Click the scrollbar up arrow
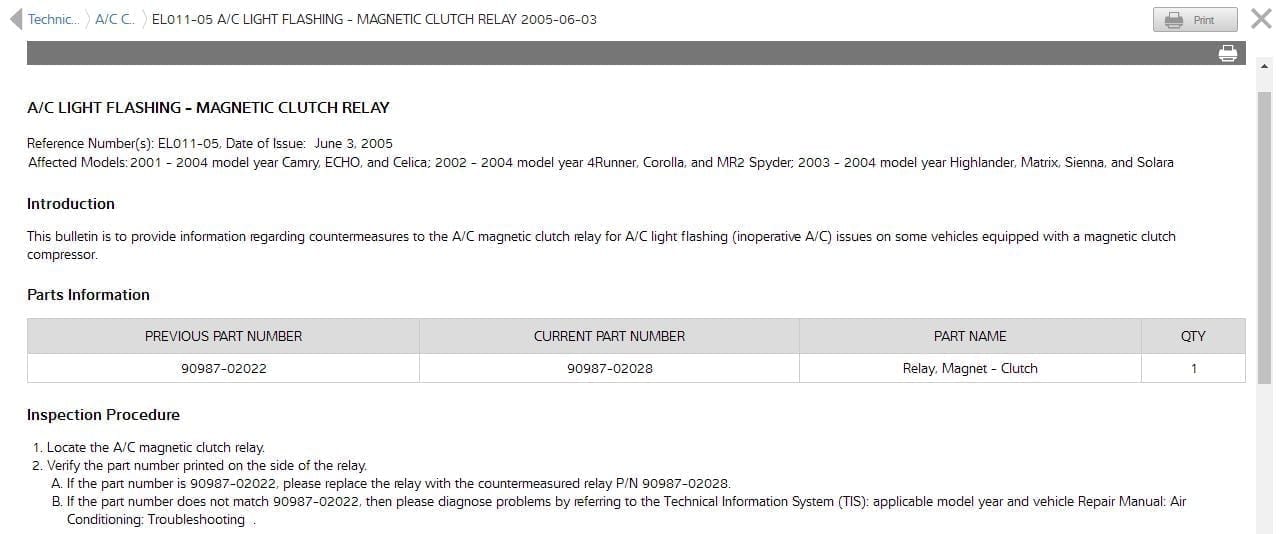Screen dimensions: 1283x534 click(x=1264, y=67)
